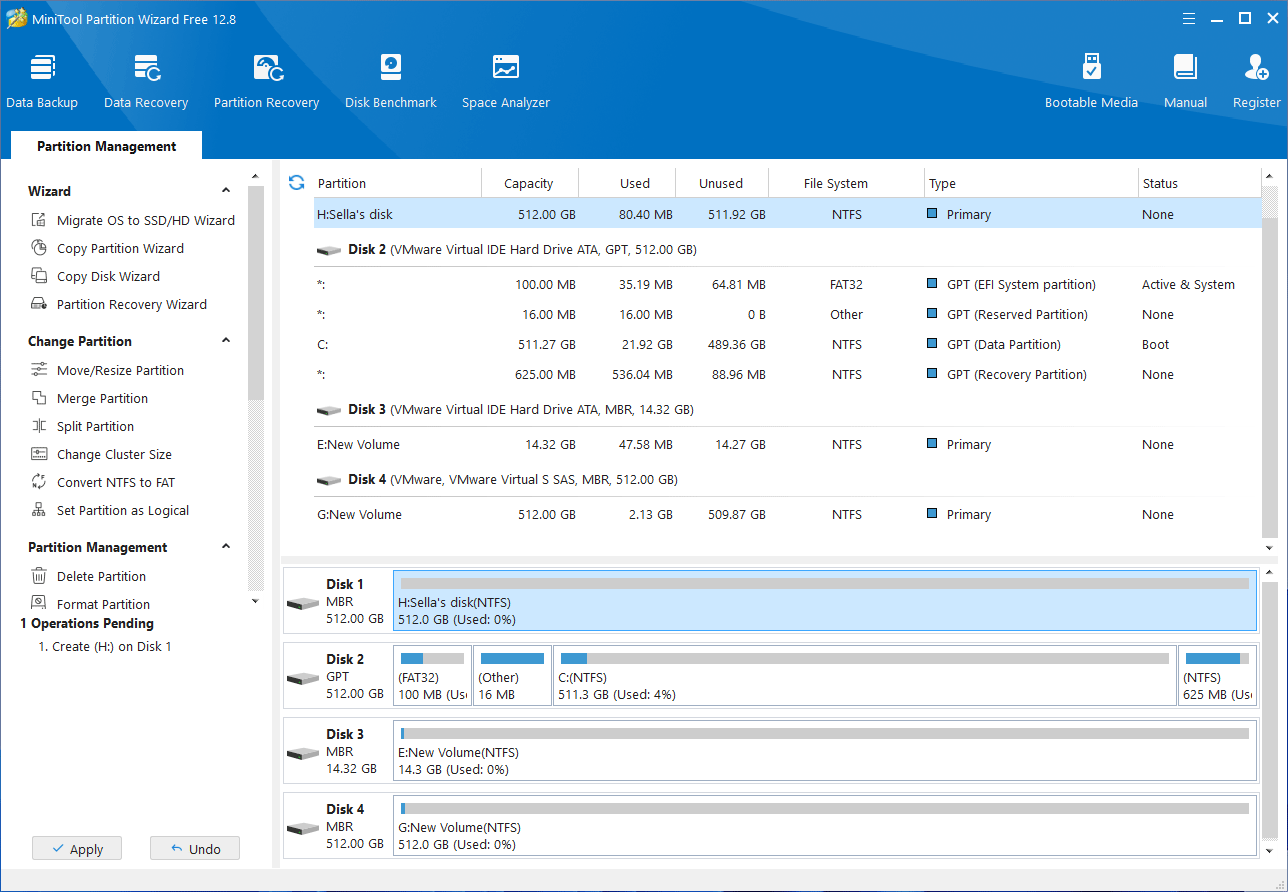The image size is (1288, 892).
Task: Select the Disk 2 header row in the list
Action: pos(787,249)
